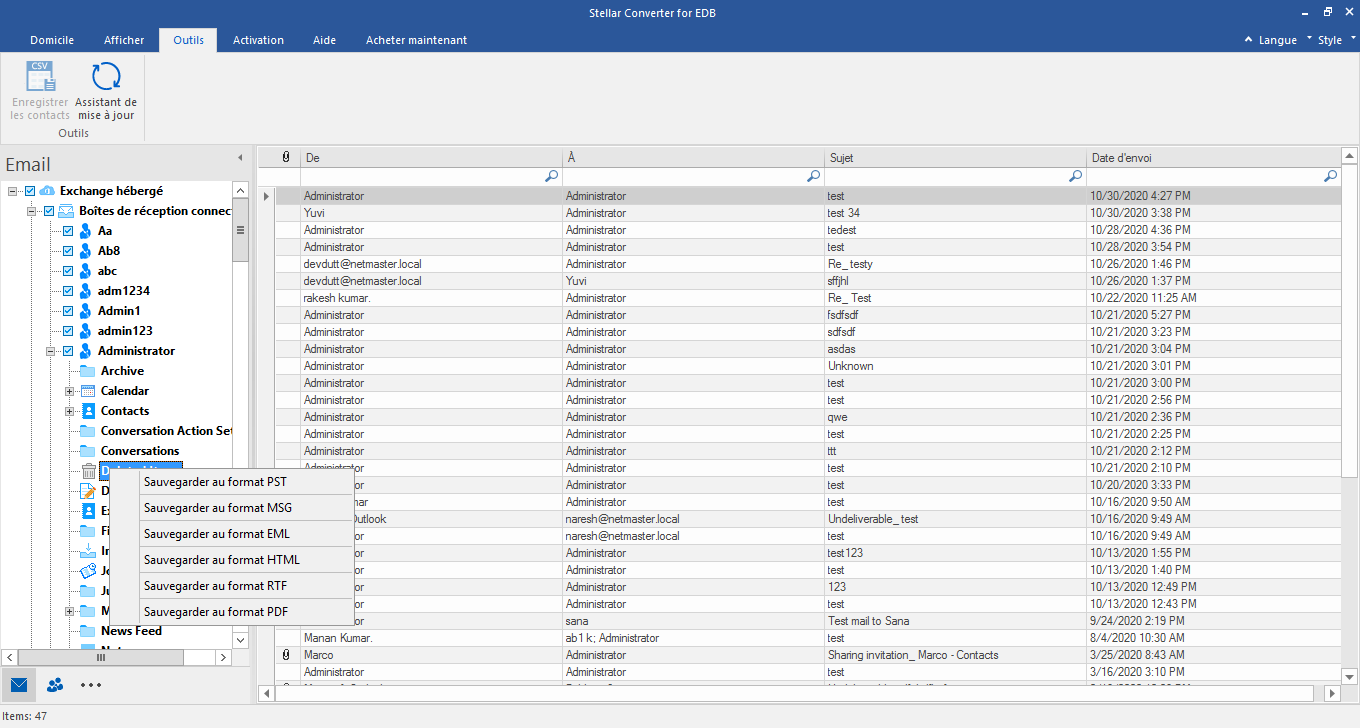Click the Enregistrer les contacts CSV icon
This screenshot has width=1360, height=728.
[40, 77]
